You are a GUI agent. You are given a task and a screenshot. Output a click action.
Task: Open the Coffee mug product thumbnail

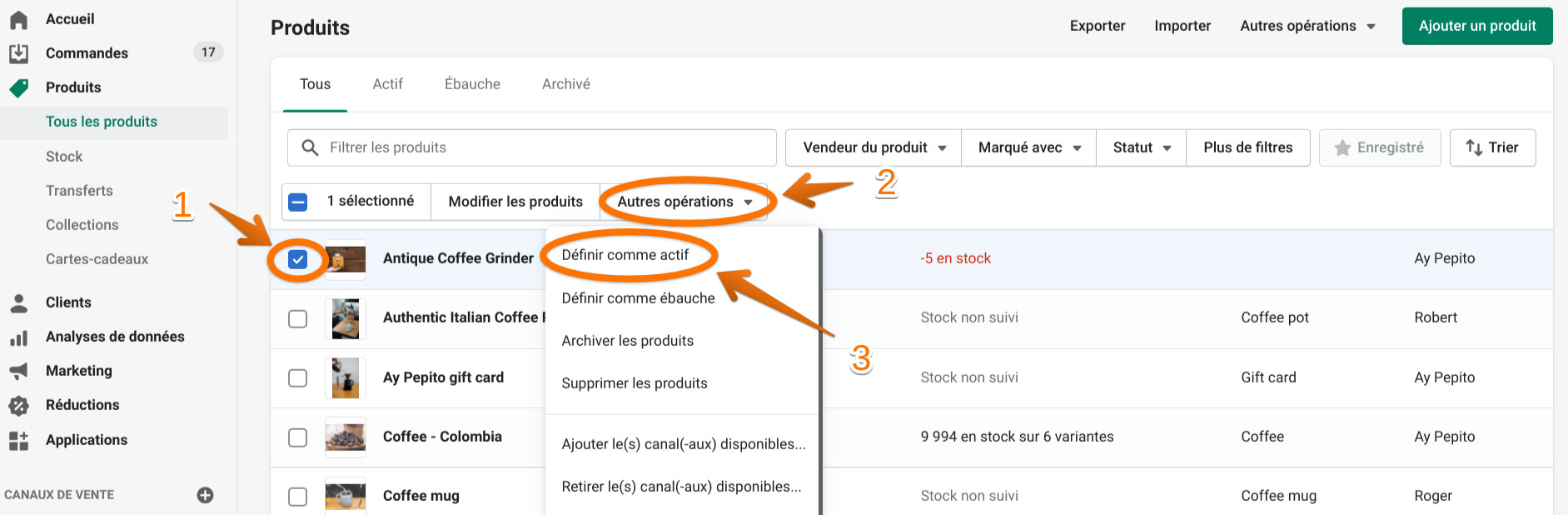(x=346, y=496)
